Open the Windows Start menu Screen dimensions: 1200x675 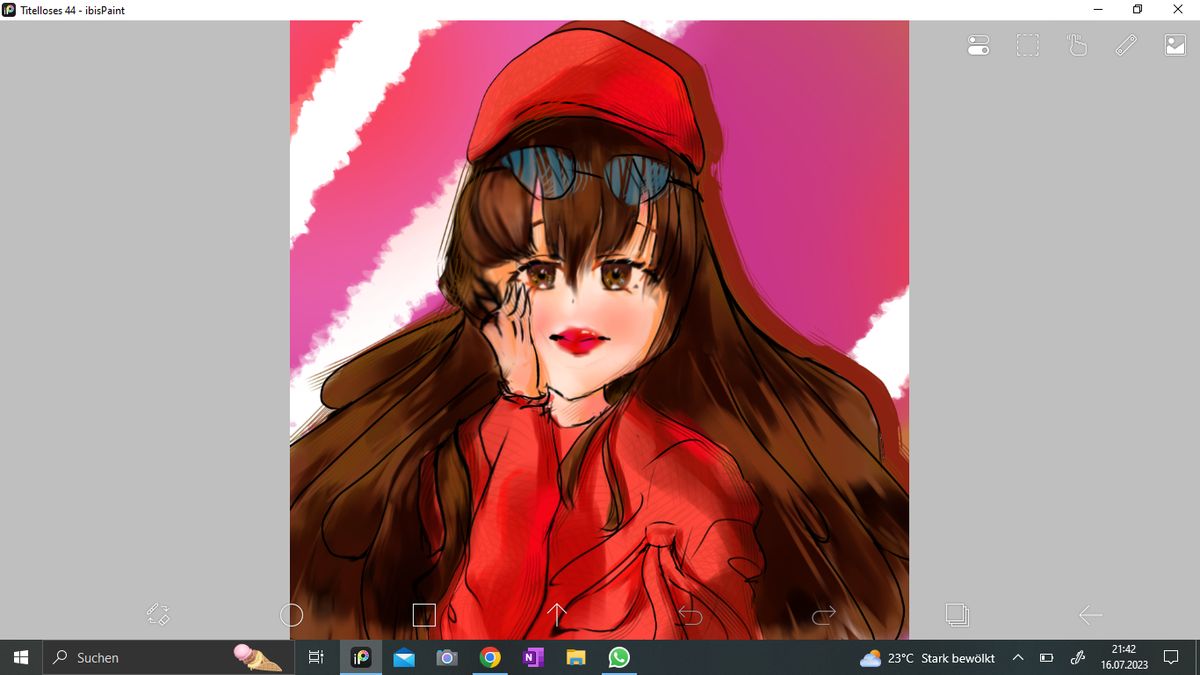click(x=20, y=657)
